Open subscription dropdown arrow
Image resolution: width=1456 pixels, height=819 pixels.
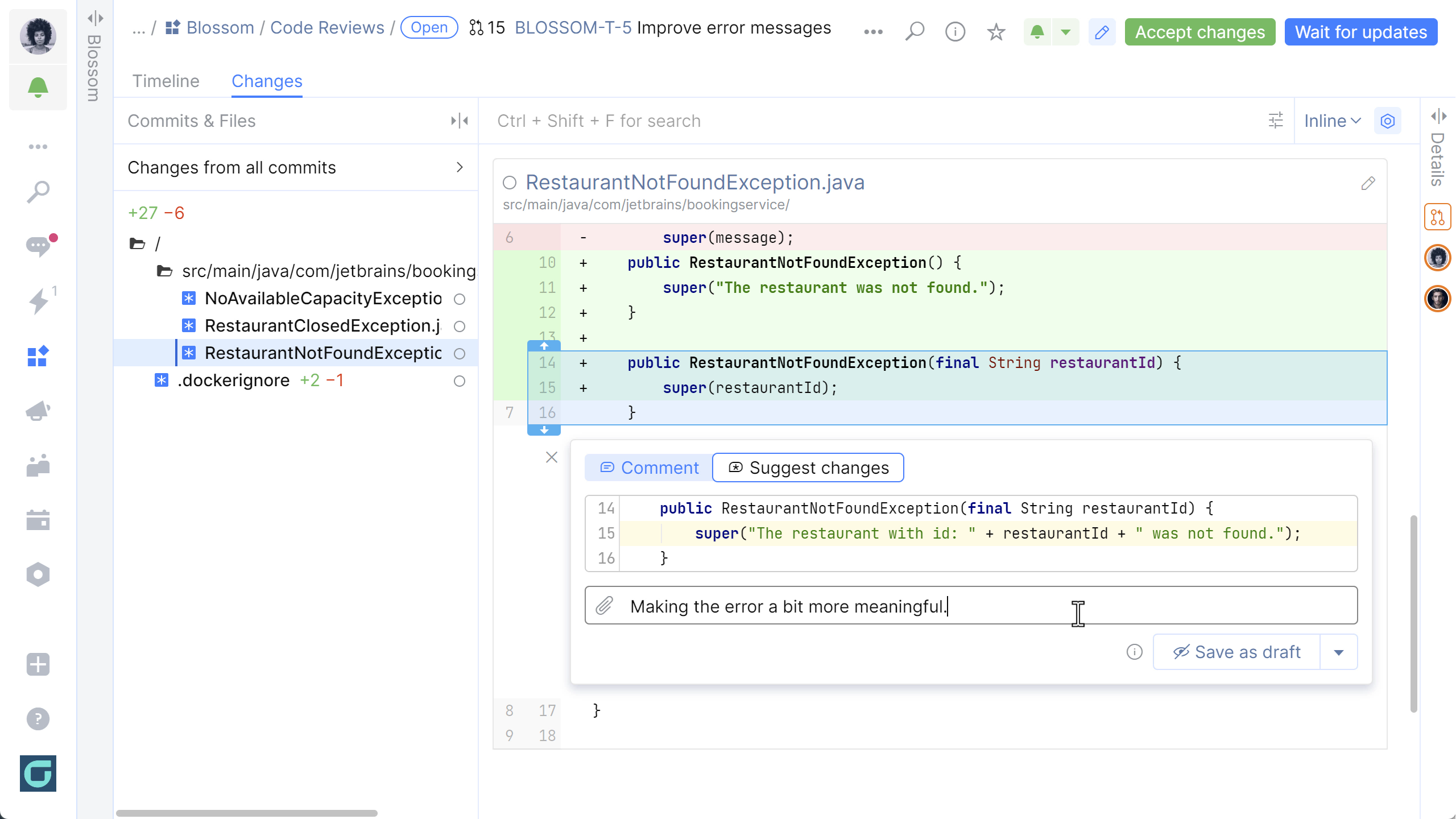click(x=1066, y=32)
